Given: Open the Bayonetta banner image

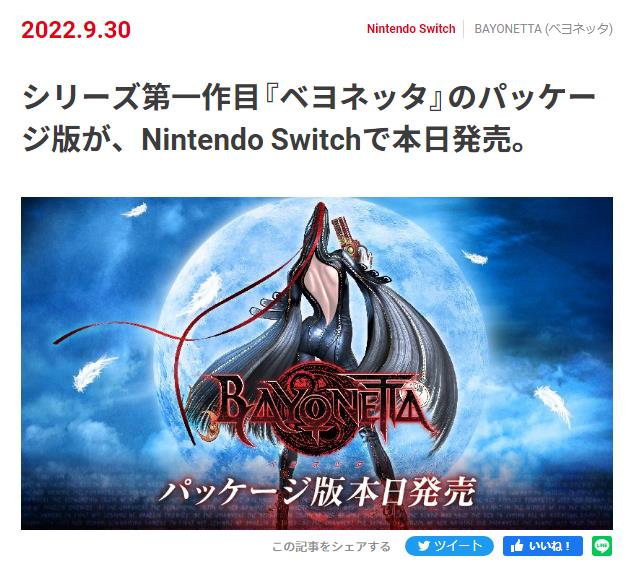Looking at the screenshot, I should coord(317,363).
